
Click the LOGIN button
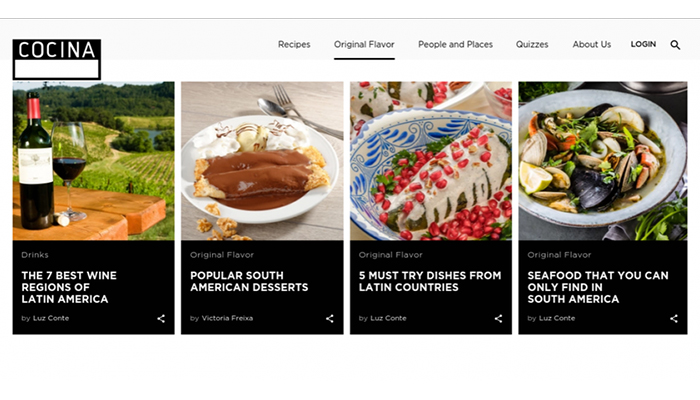[x=643, y=45]
